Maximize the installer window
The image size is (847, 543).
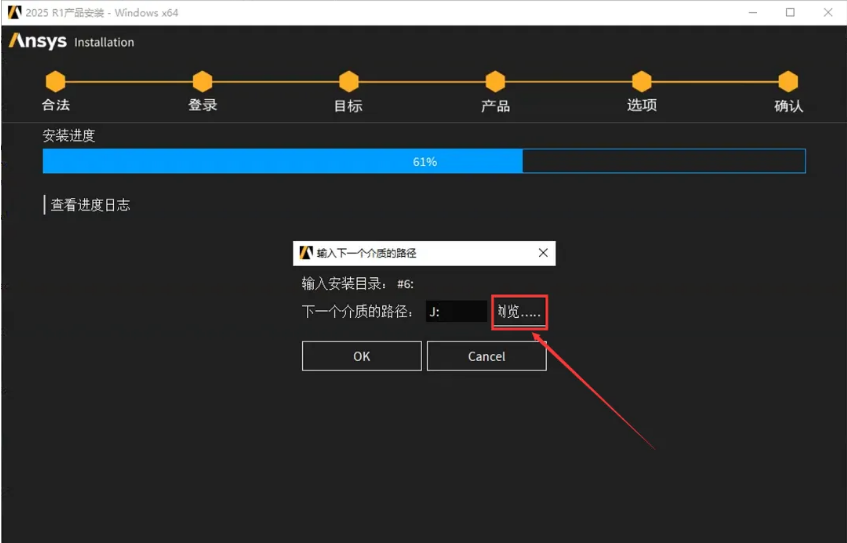click(790, 12)
